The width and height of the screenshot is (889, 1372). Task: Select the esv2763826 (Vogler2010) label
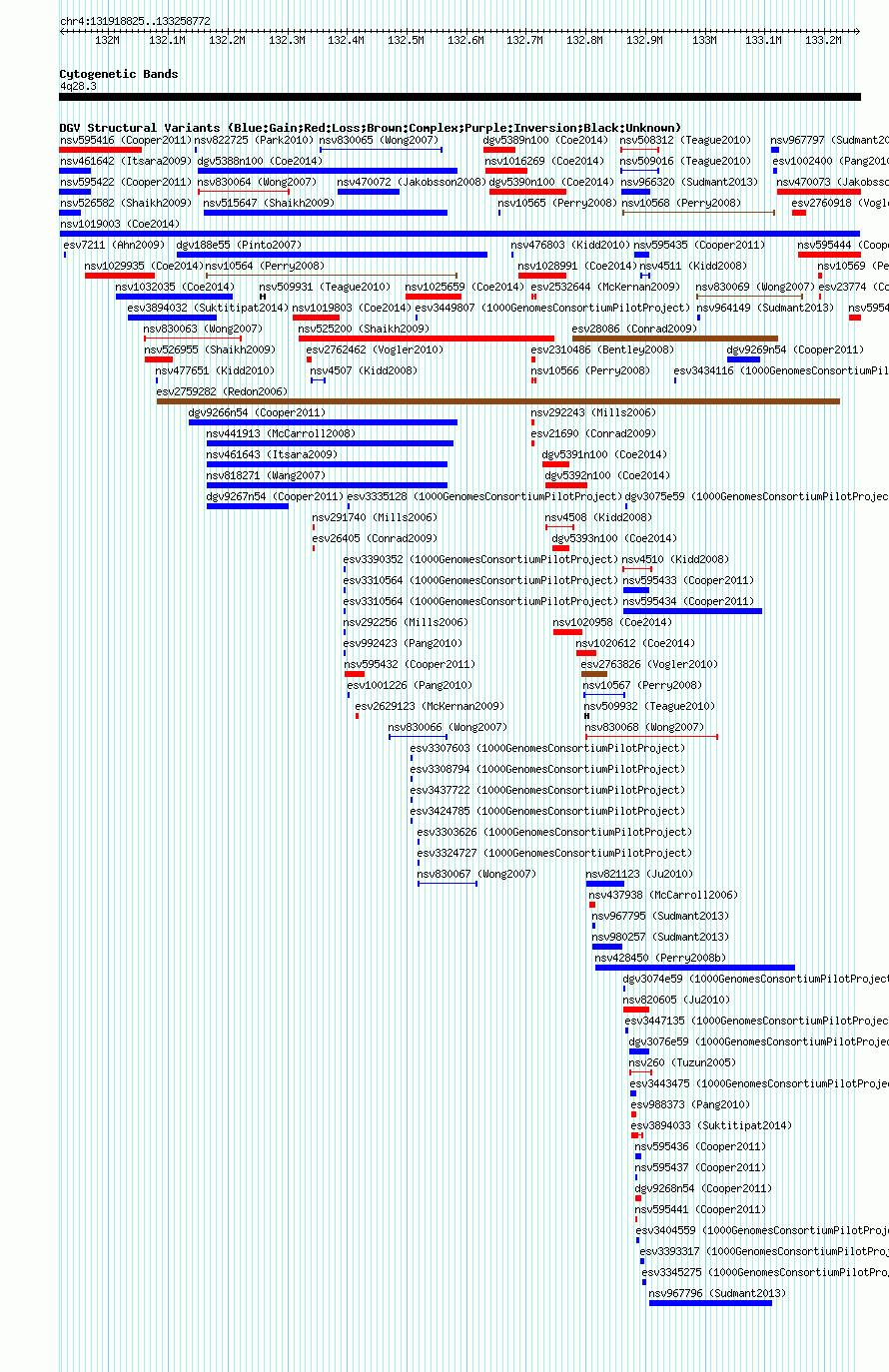[x=648, y=664]
